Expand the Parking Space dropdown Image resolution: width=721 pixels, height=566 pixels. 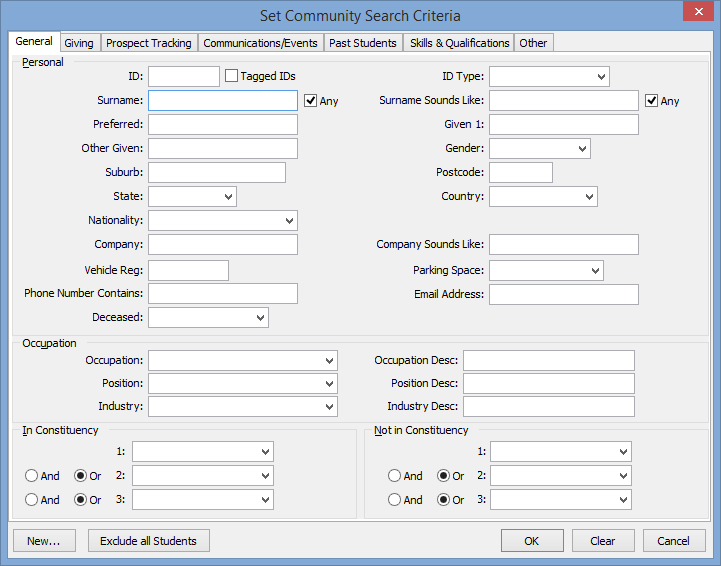(x=546, y=270)
